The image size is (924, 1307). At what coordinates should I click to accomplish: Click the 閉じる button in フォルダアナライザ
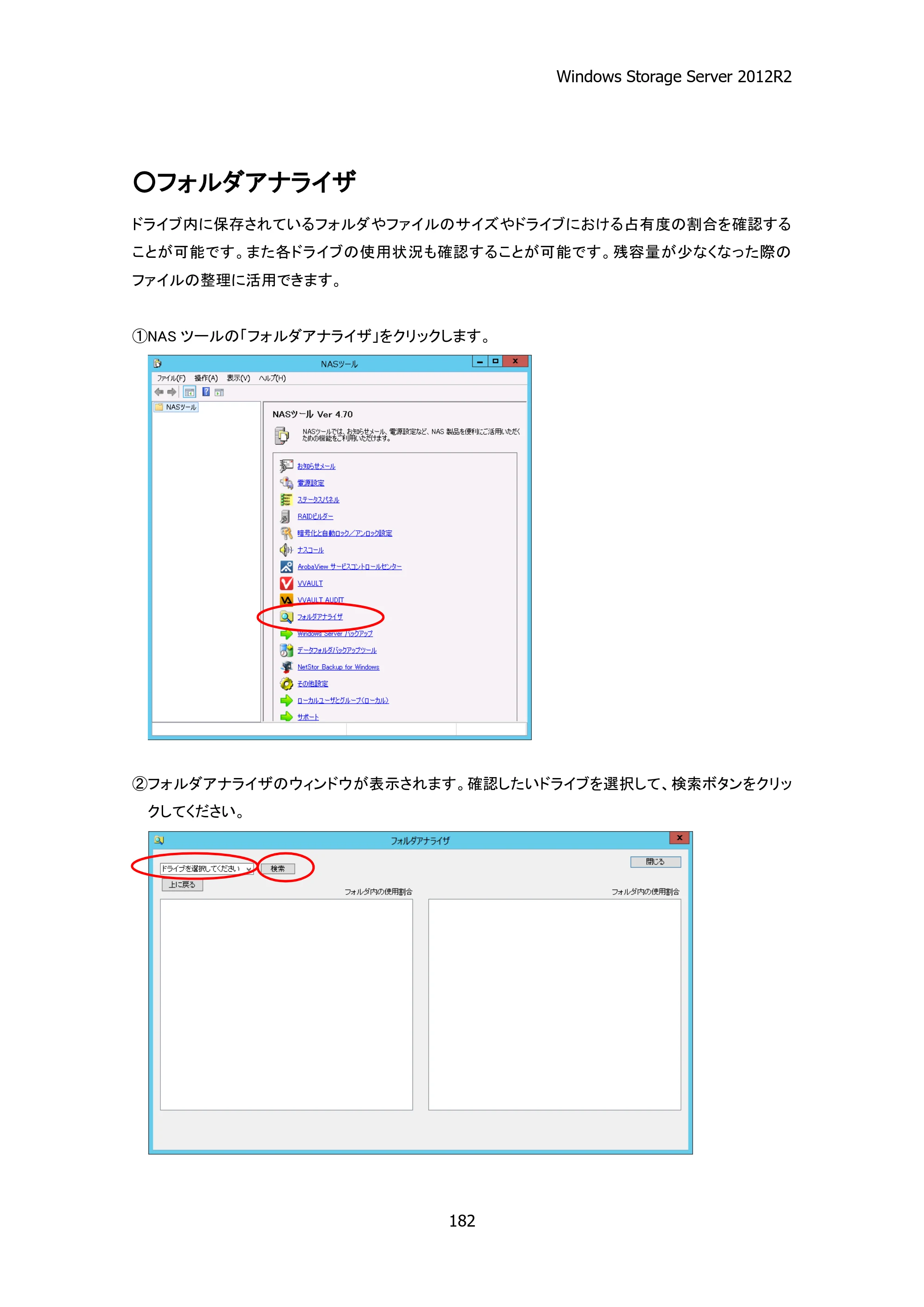[x=655, y=861]
